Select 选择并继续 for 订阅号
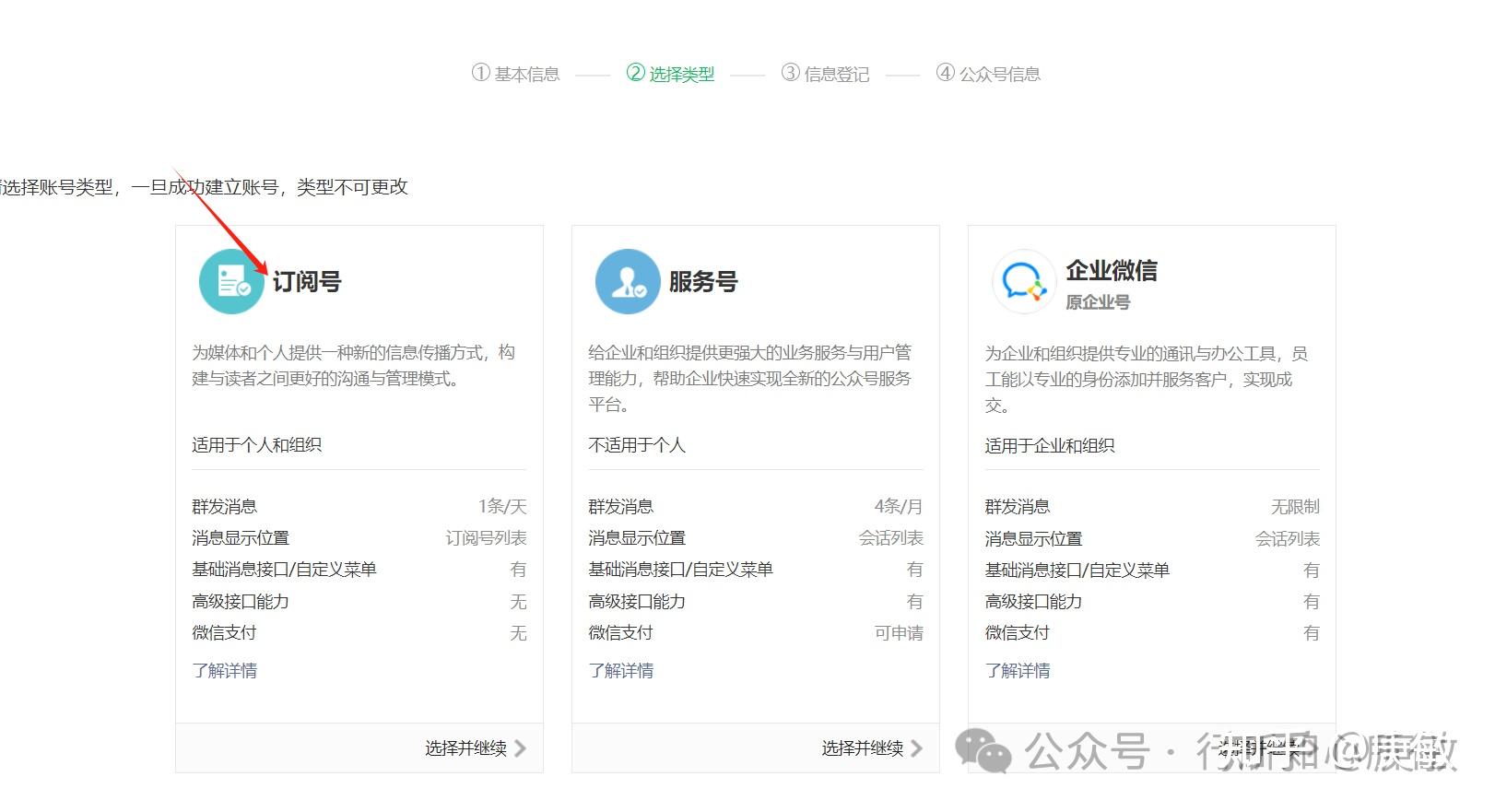The image size is (1495, 812). (x=465, y=748)
